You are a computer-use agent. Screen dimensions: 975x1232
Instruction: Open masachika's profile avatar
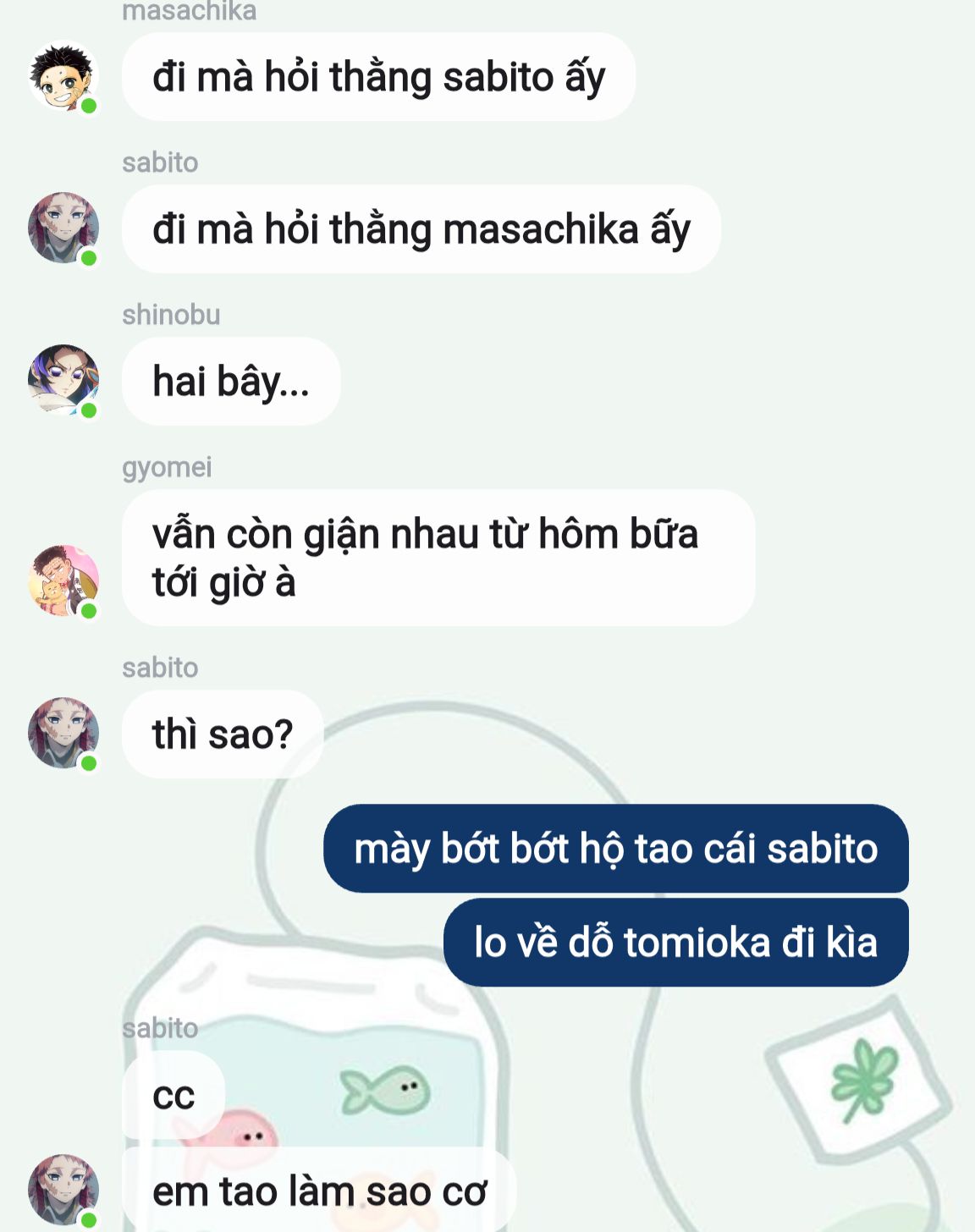point(63,76)
